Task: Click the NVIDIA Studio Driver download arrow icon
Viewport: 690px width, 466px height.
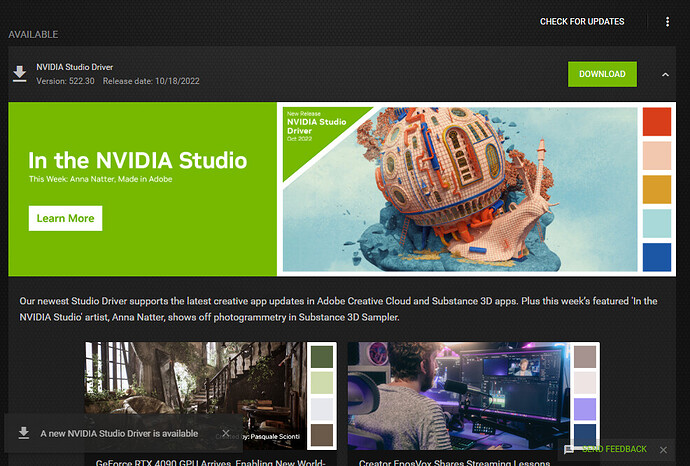Action: pos(19,74)
